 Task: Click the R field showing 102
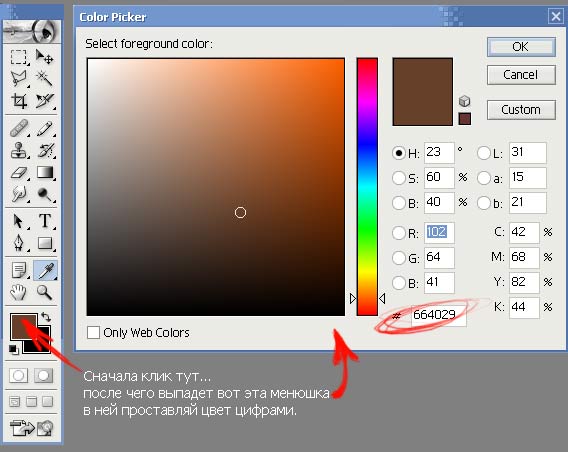[x=439, y=233]
